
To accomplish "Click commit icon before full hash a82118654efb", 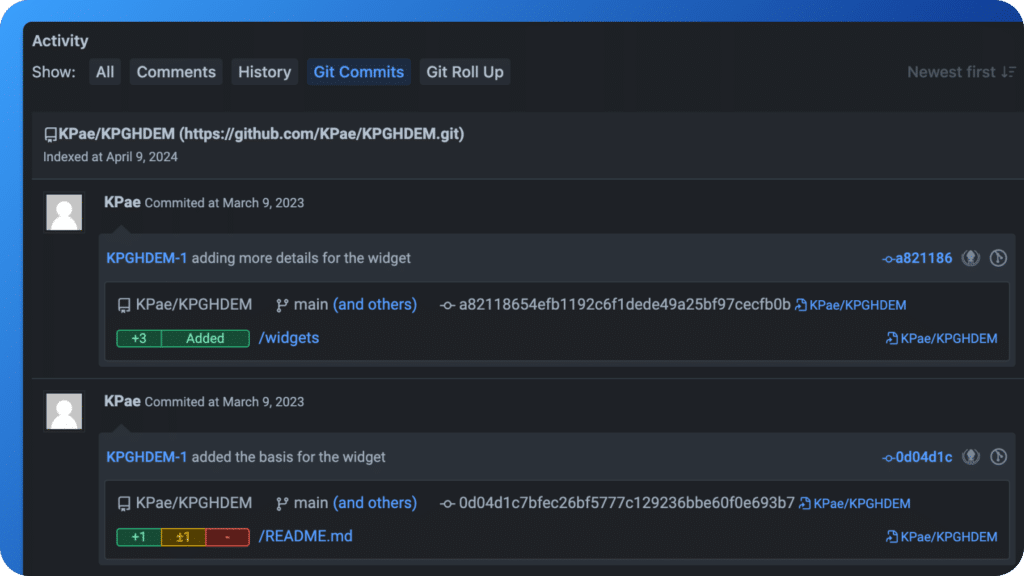I will click(447, 306).
